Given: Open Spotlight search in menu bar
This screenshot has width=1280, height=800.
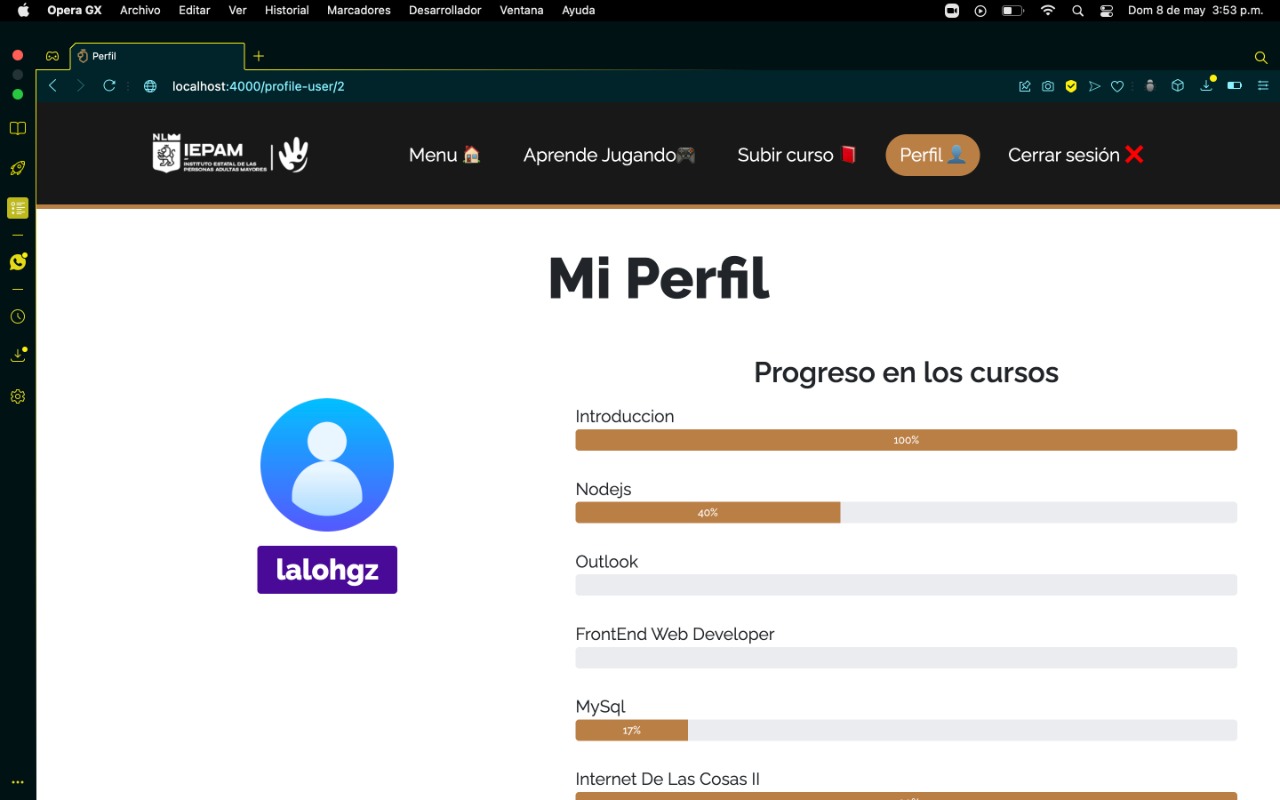Looking at the screenshot, I should pyautogui.click(x=1077, y=10).
